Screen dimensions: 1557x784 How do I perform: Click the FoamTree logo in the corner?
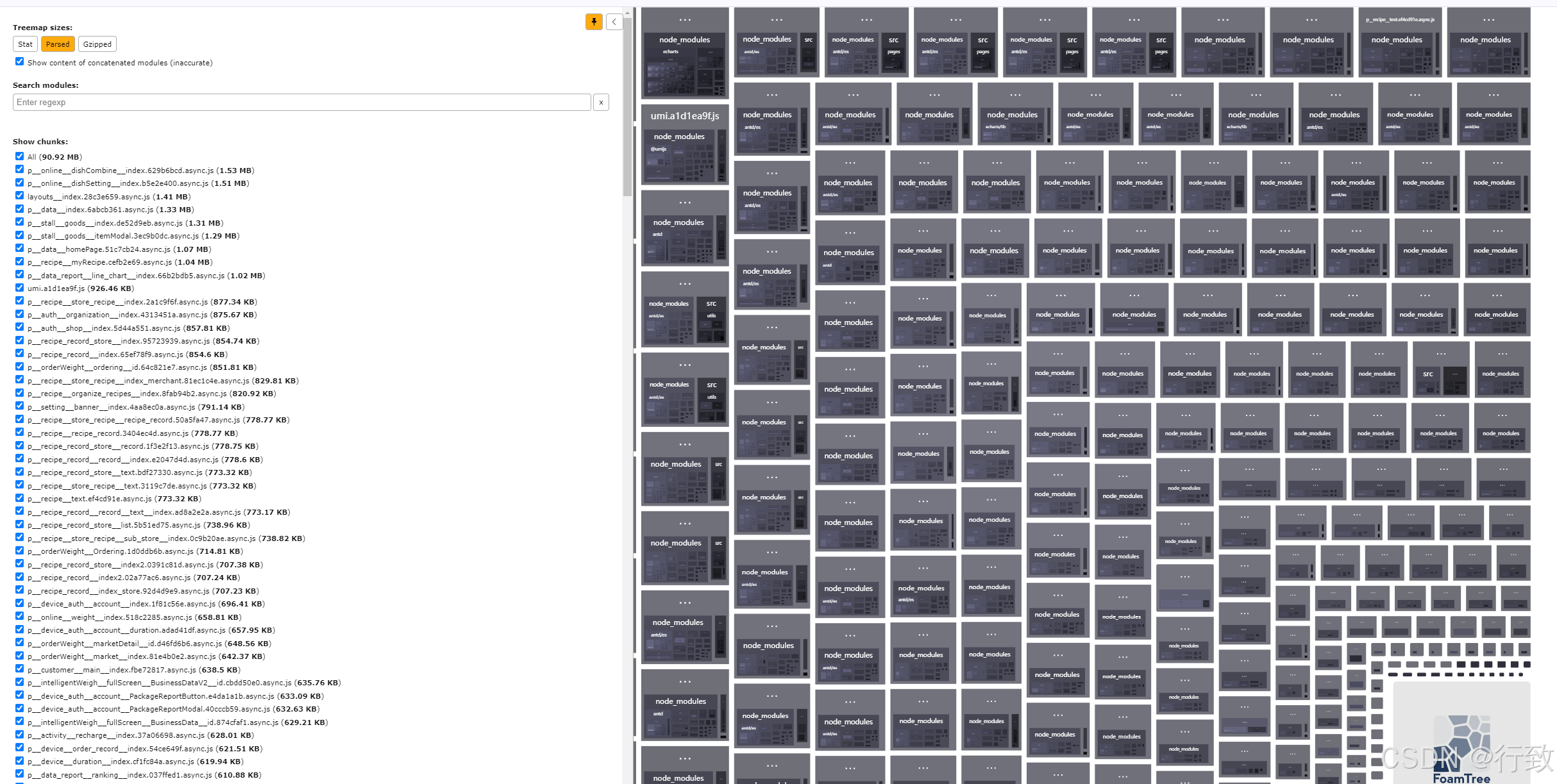pos(1462,744)
